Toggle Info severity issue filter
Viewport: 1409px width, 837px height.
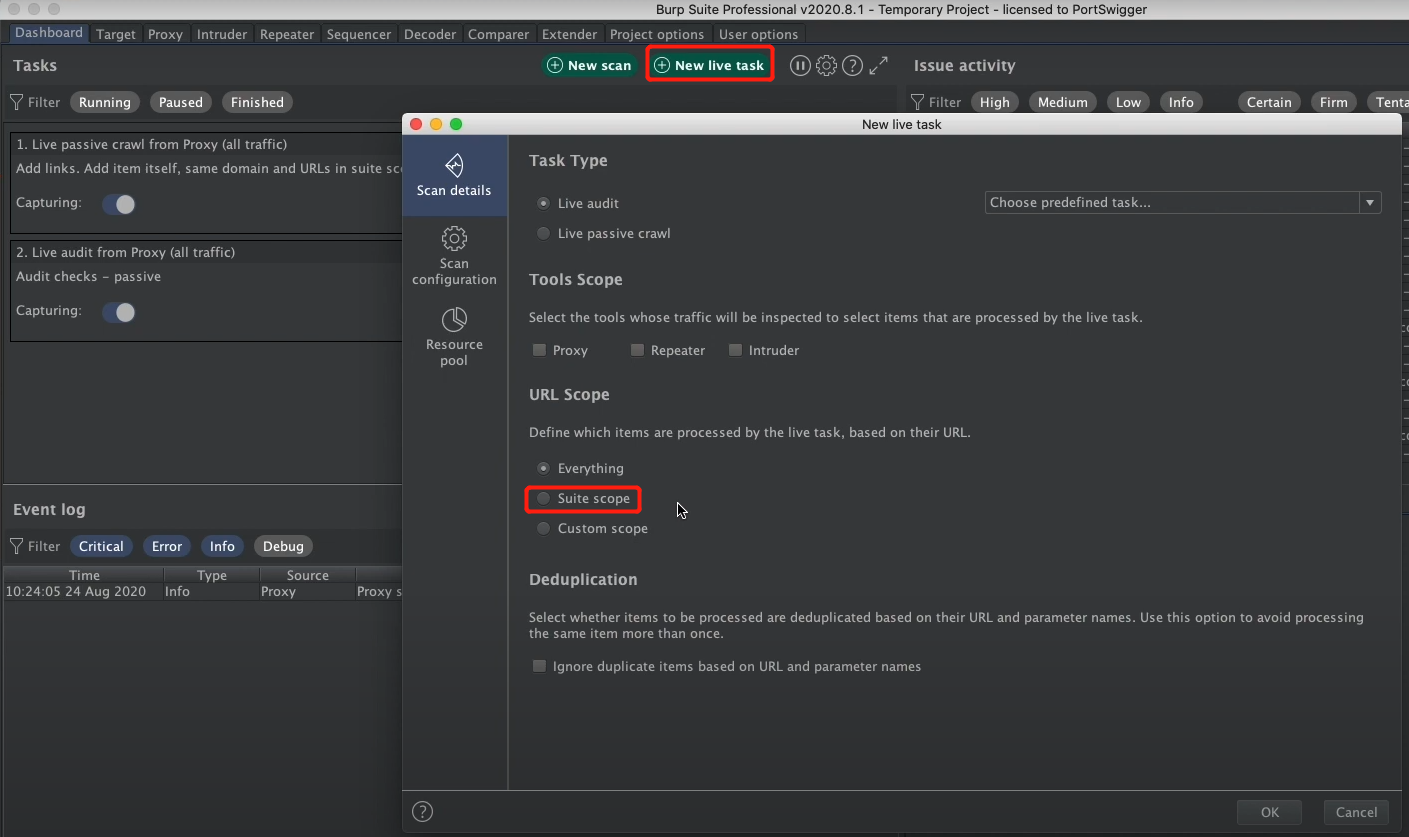tap(1181, 102)
